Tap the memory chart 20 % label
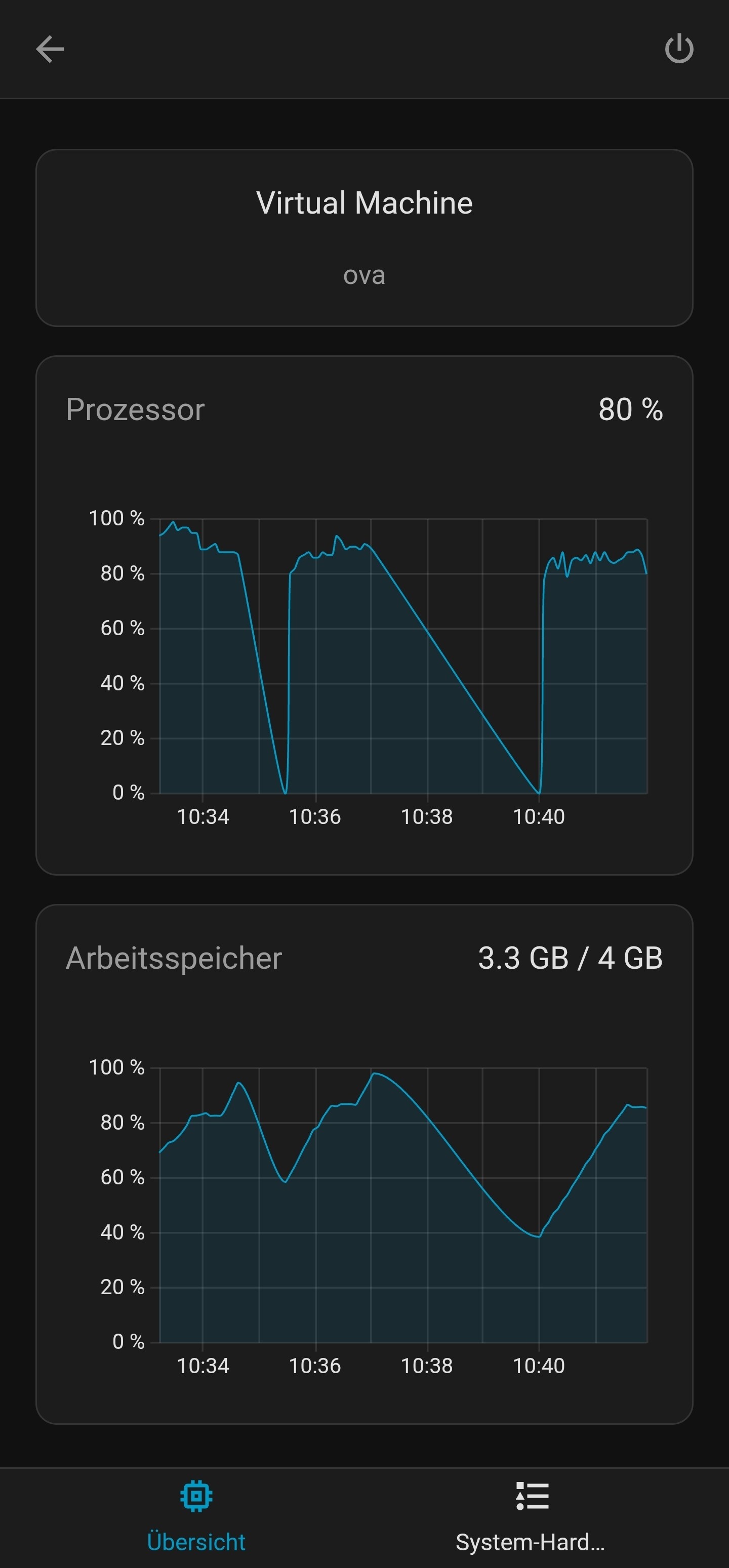729x1568 pixels. (123, 1286)
